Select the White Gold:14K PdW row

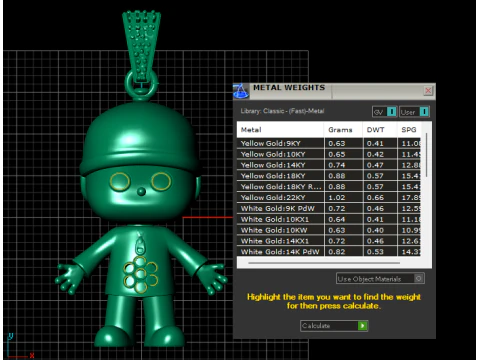[x=329, y=252]
